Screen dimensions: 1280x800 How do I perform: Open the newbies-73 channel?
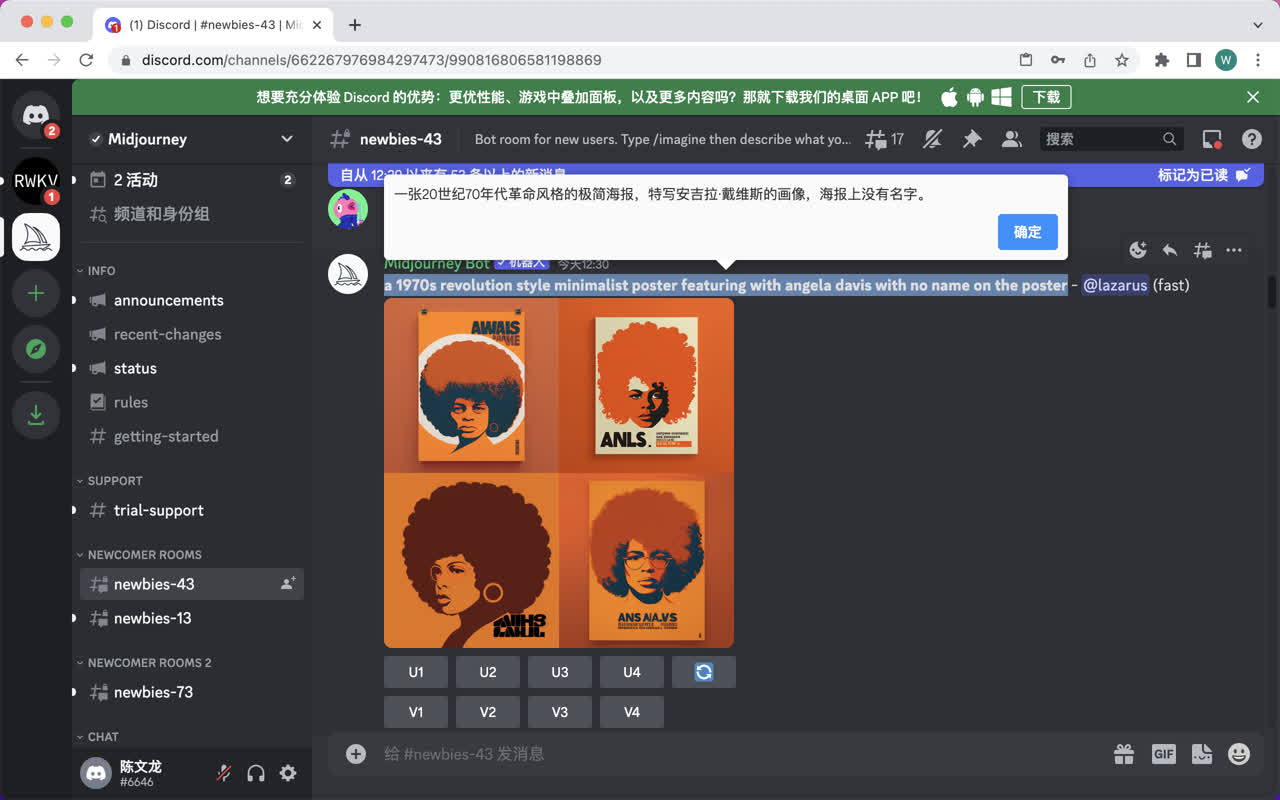pos(192,692)
